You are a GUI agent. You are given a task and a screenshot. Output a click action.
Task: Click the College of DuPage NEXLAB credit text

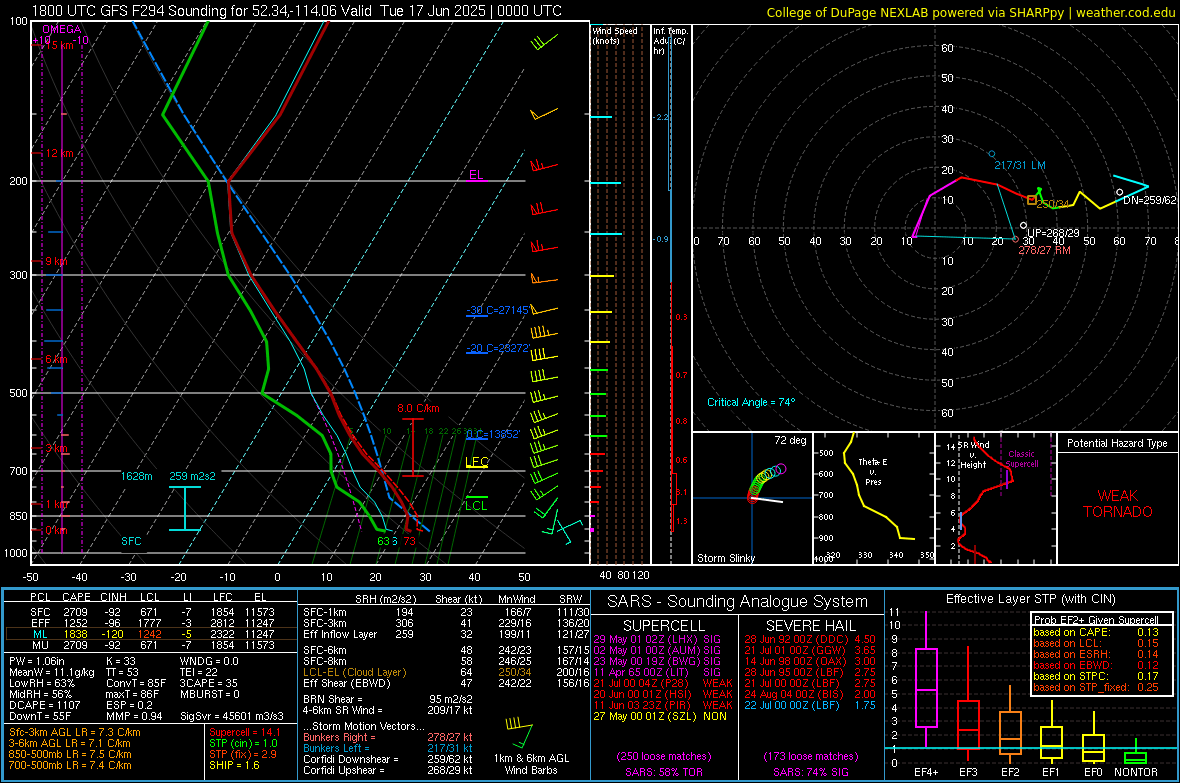click(x=970, y=12)
